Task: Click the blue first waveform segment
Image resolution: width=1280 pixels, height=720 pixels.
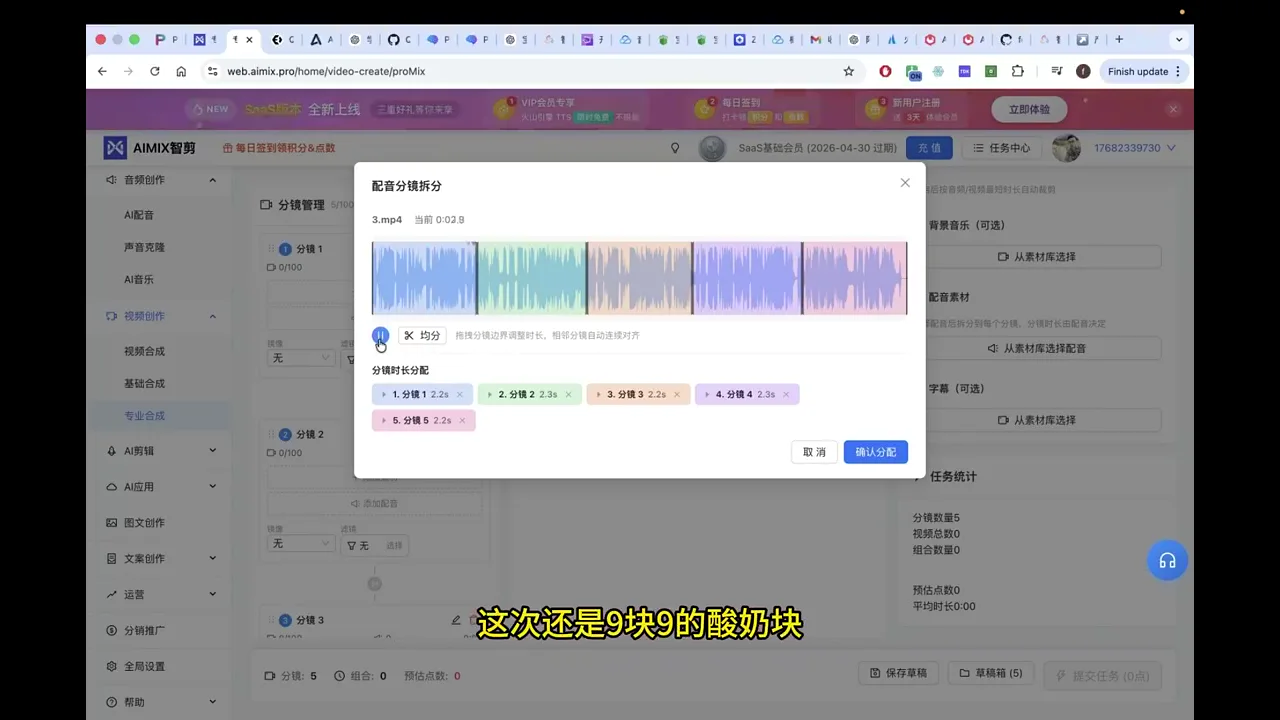Action: tap(424, 278)
